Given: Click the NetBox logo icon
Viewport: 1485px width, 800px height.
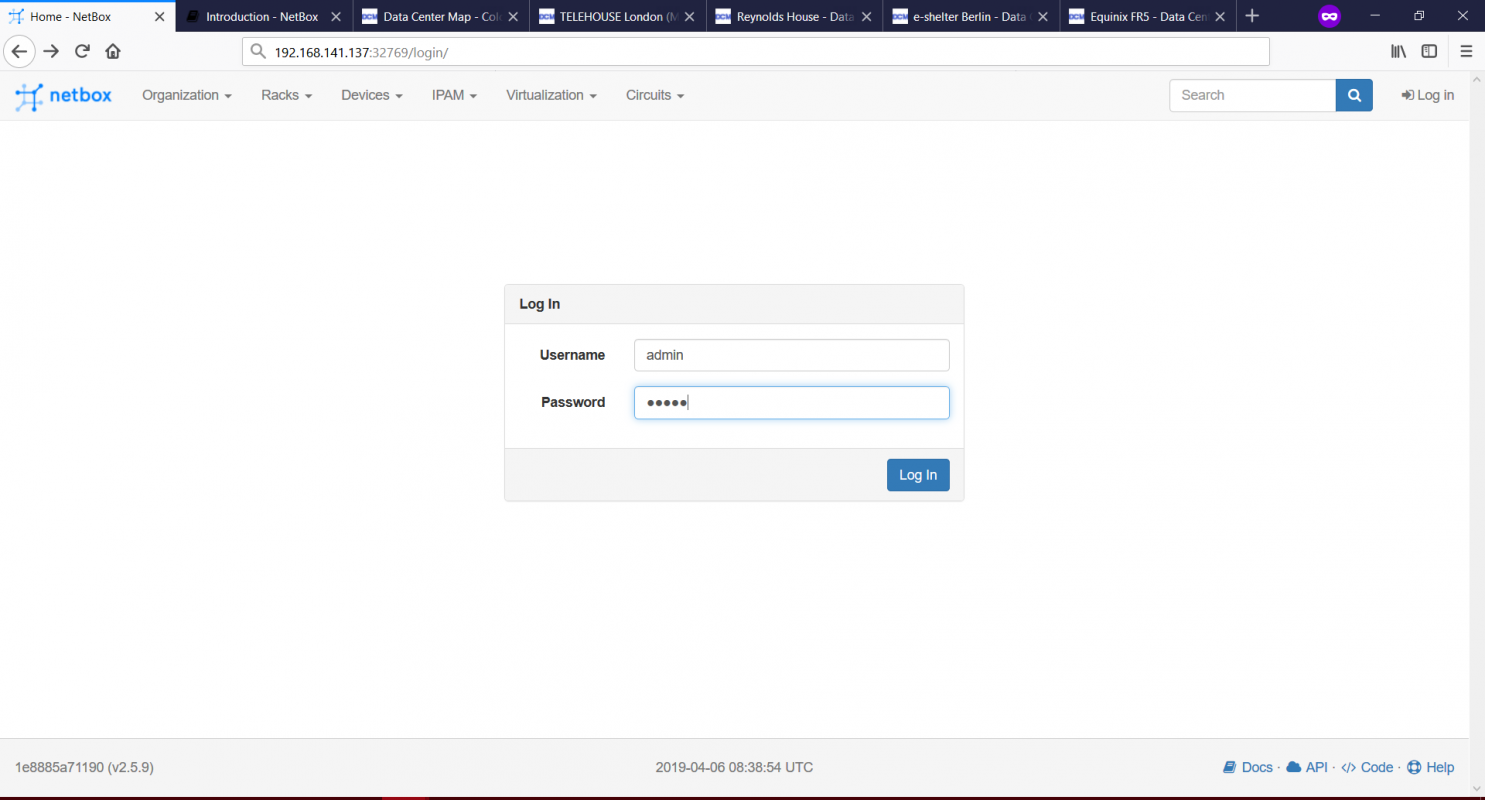Looking at the screenshot, I should (29, 95).
